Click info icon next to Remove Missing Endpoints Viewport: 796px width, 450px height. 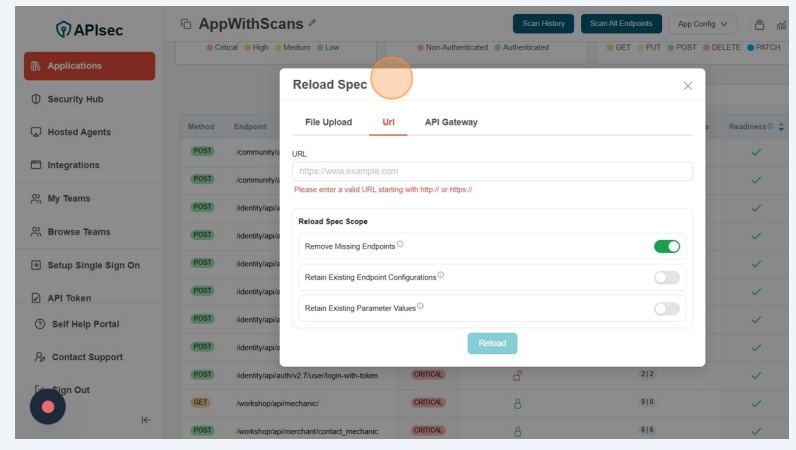tap(400, 244)
